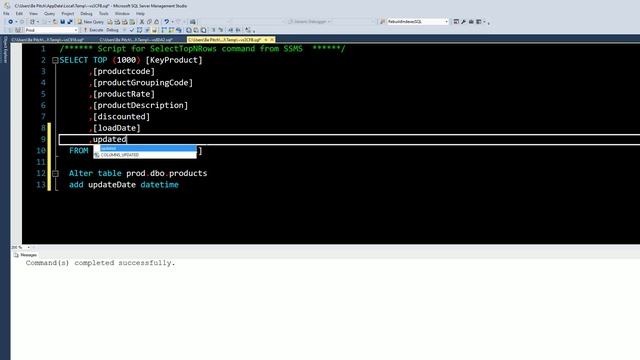
Task: Click the Messages tab in results pane
Action: 25,255
